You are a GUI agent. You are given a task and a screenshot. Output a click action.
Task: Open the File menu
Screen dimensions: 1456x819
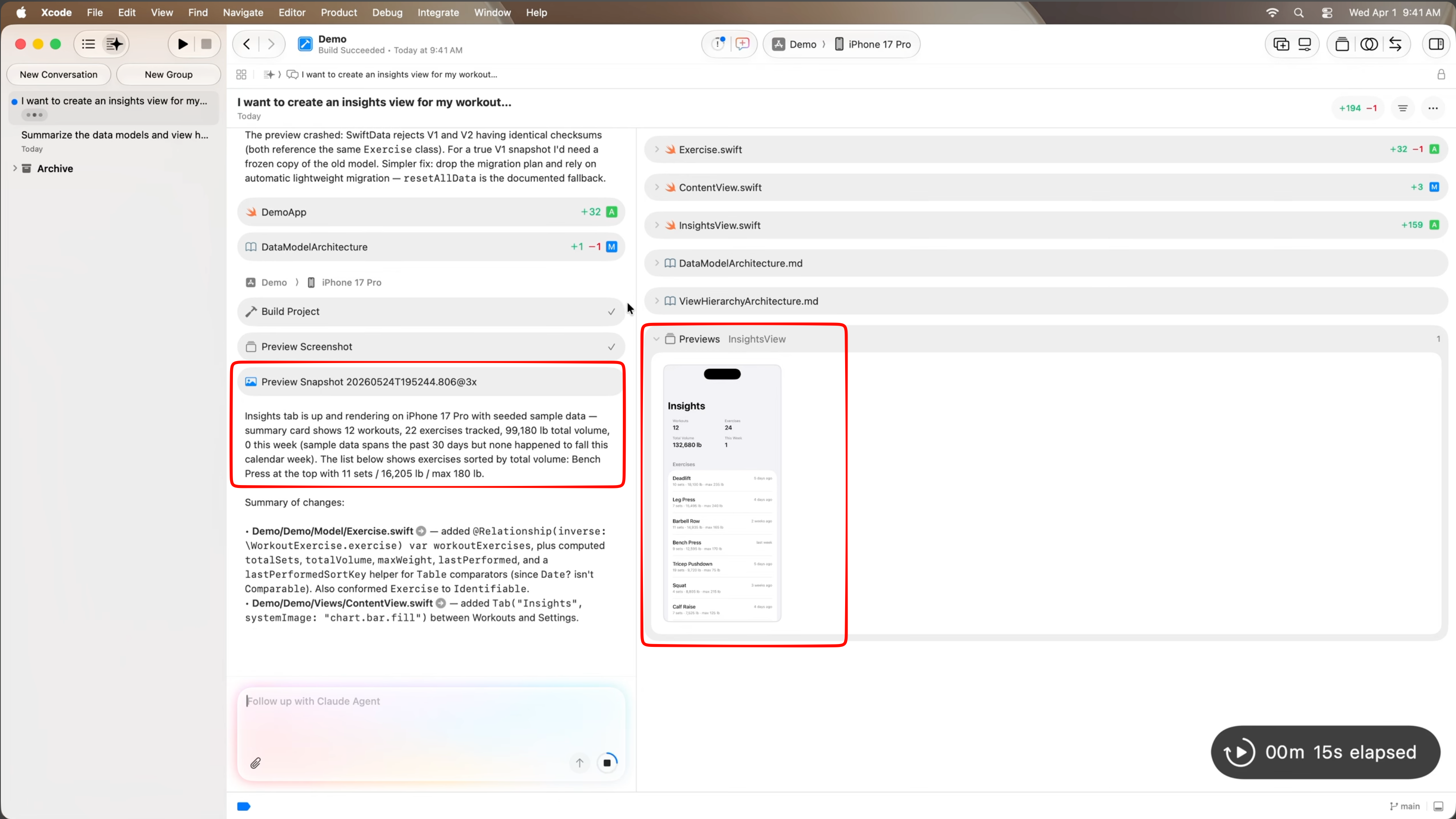(94, 12)
